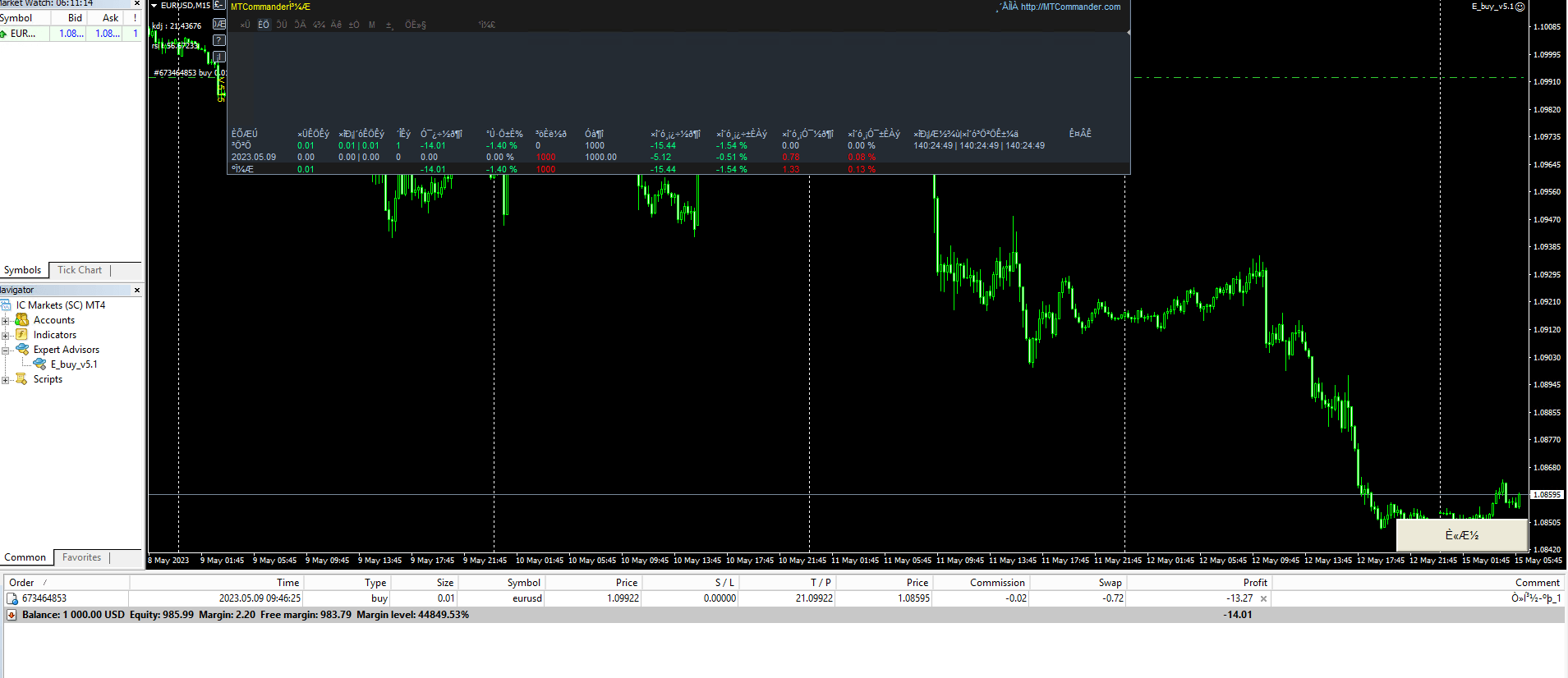
Task: Click the Expert Advisors hat icon
Action: point(22,350)
